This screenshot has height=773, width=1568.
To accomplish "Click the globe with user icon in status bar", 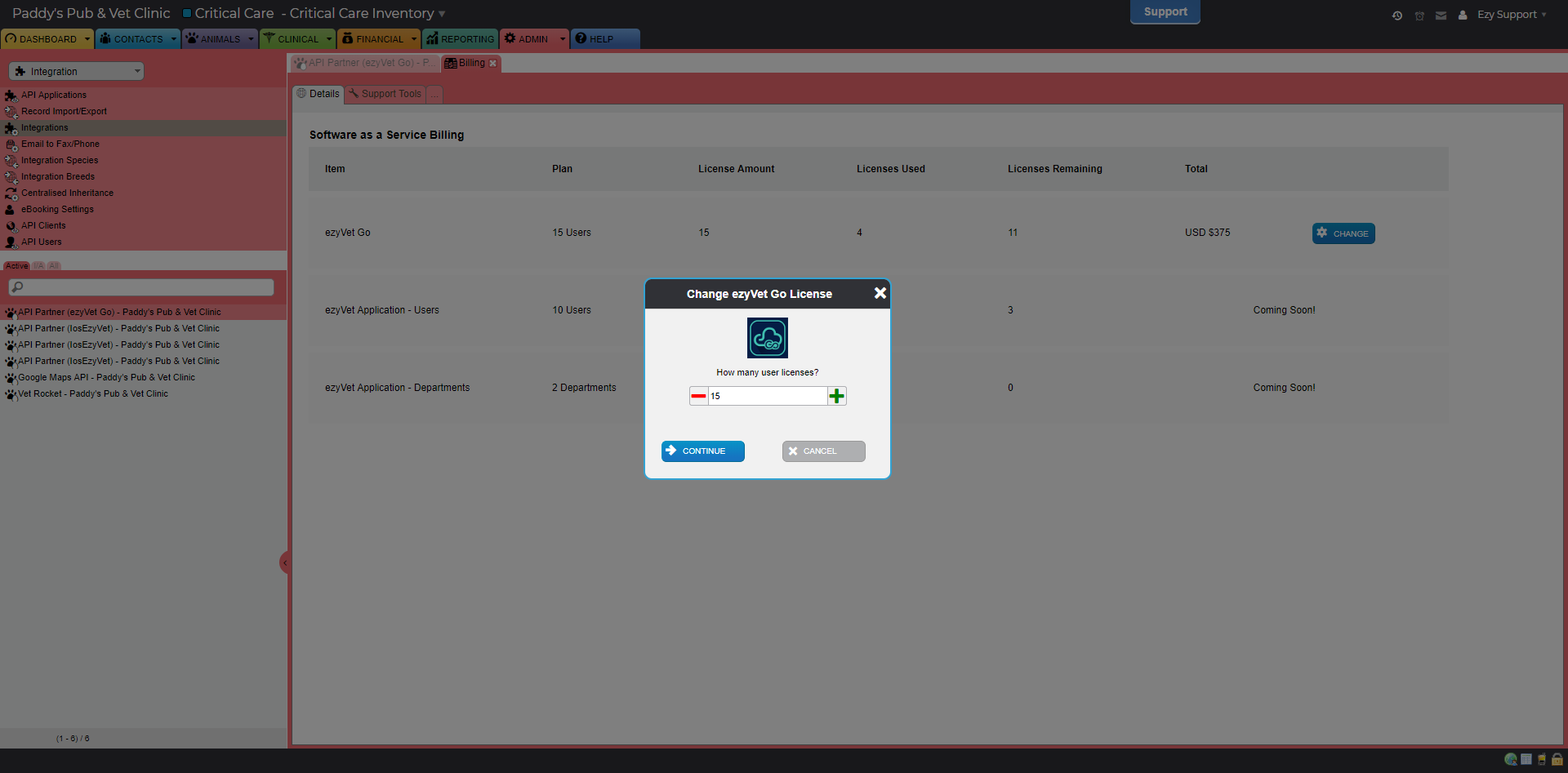I will (1511, 759).
